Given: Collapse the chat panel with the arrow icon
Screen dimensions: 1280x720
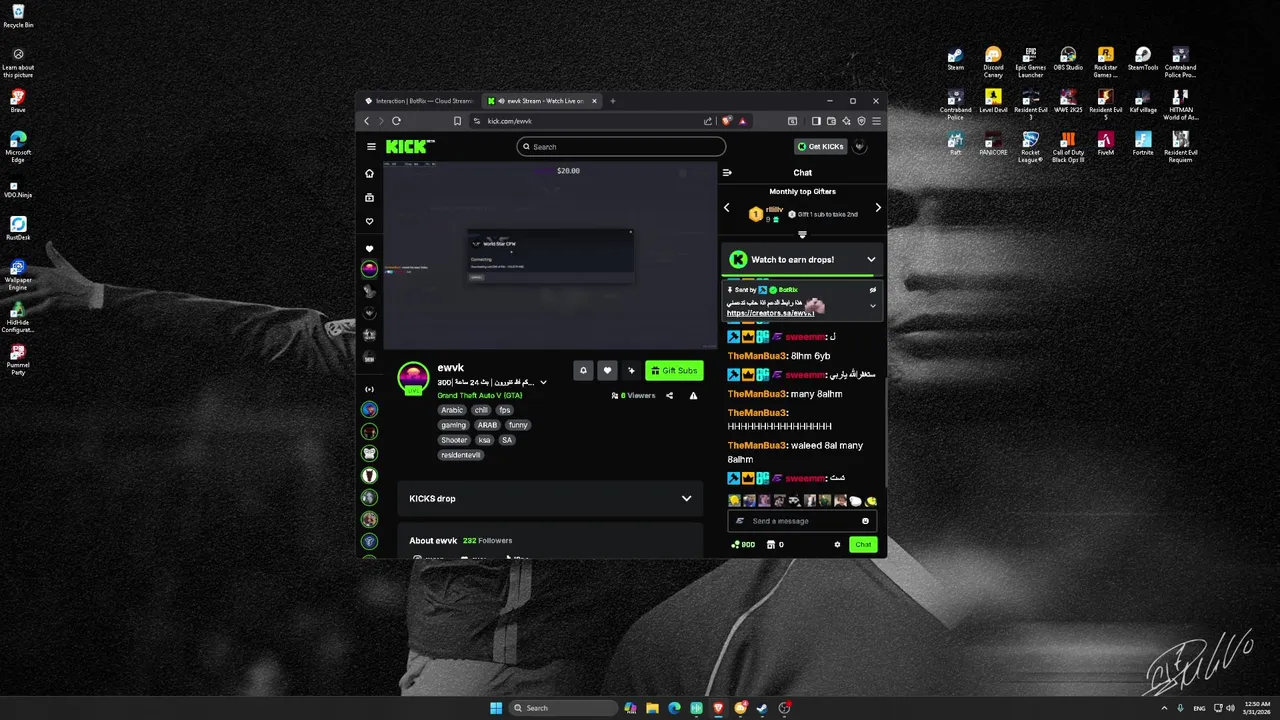Looking at the screenshot, I should tap(727, 172).
